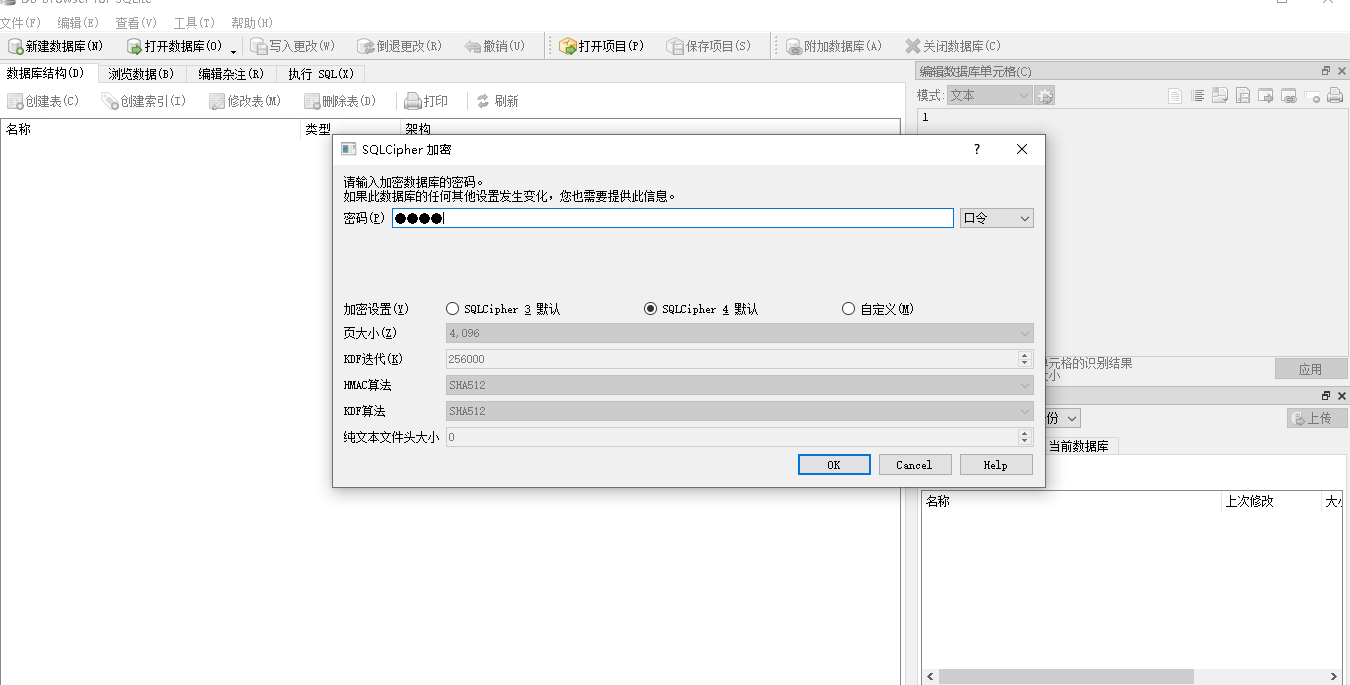This screenshot has width=1350, height=685.
Task: Click the 附加数据库 (Attach Database) toolbar button
Action: pyautogui.click(x=834, y=46)
